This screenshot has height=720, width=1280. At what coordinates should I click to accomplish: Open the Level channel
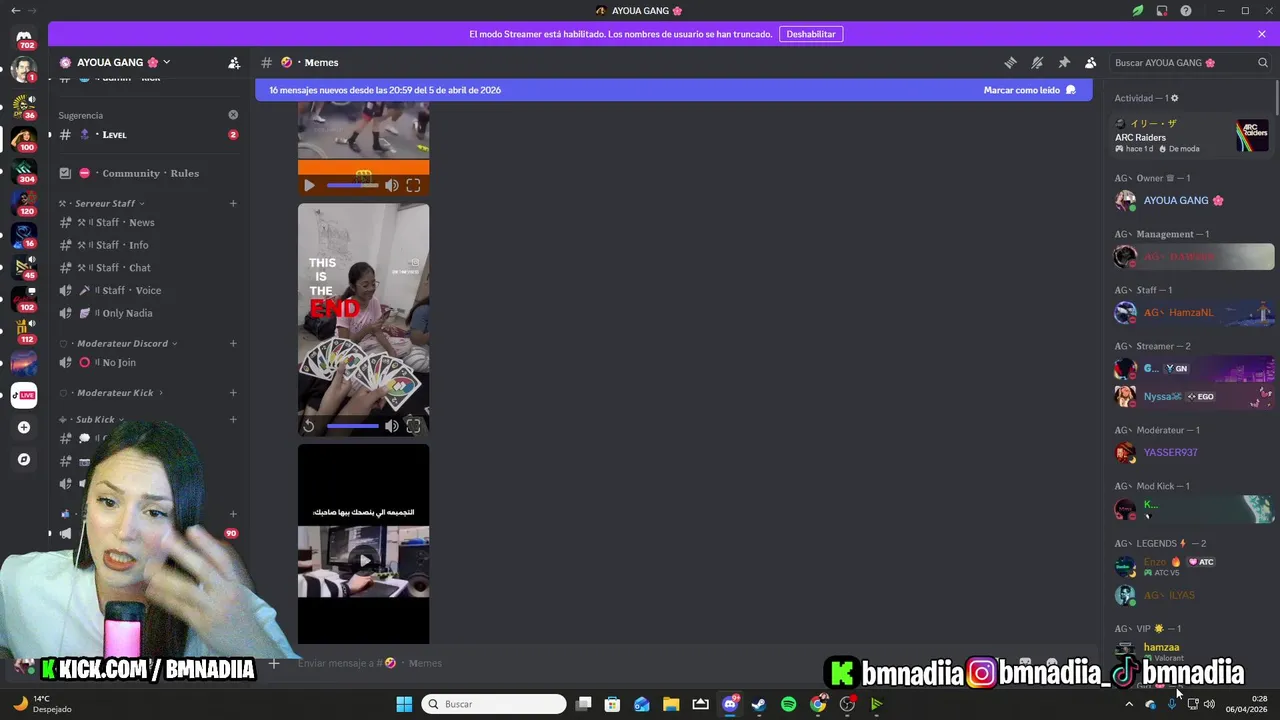click(x=143, y=135)
